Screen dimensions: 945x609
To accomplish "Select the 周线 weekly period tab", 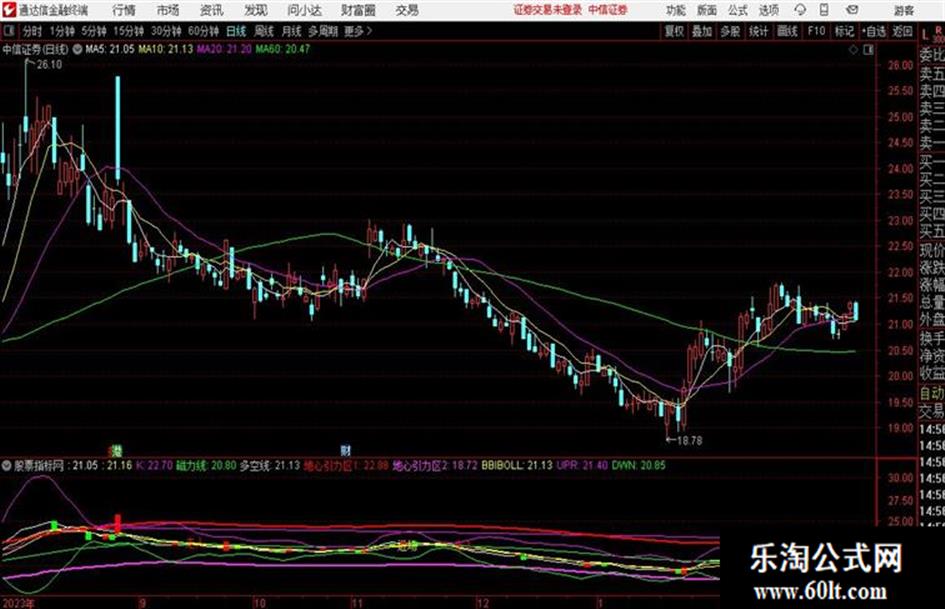I will [264, 31].
